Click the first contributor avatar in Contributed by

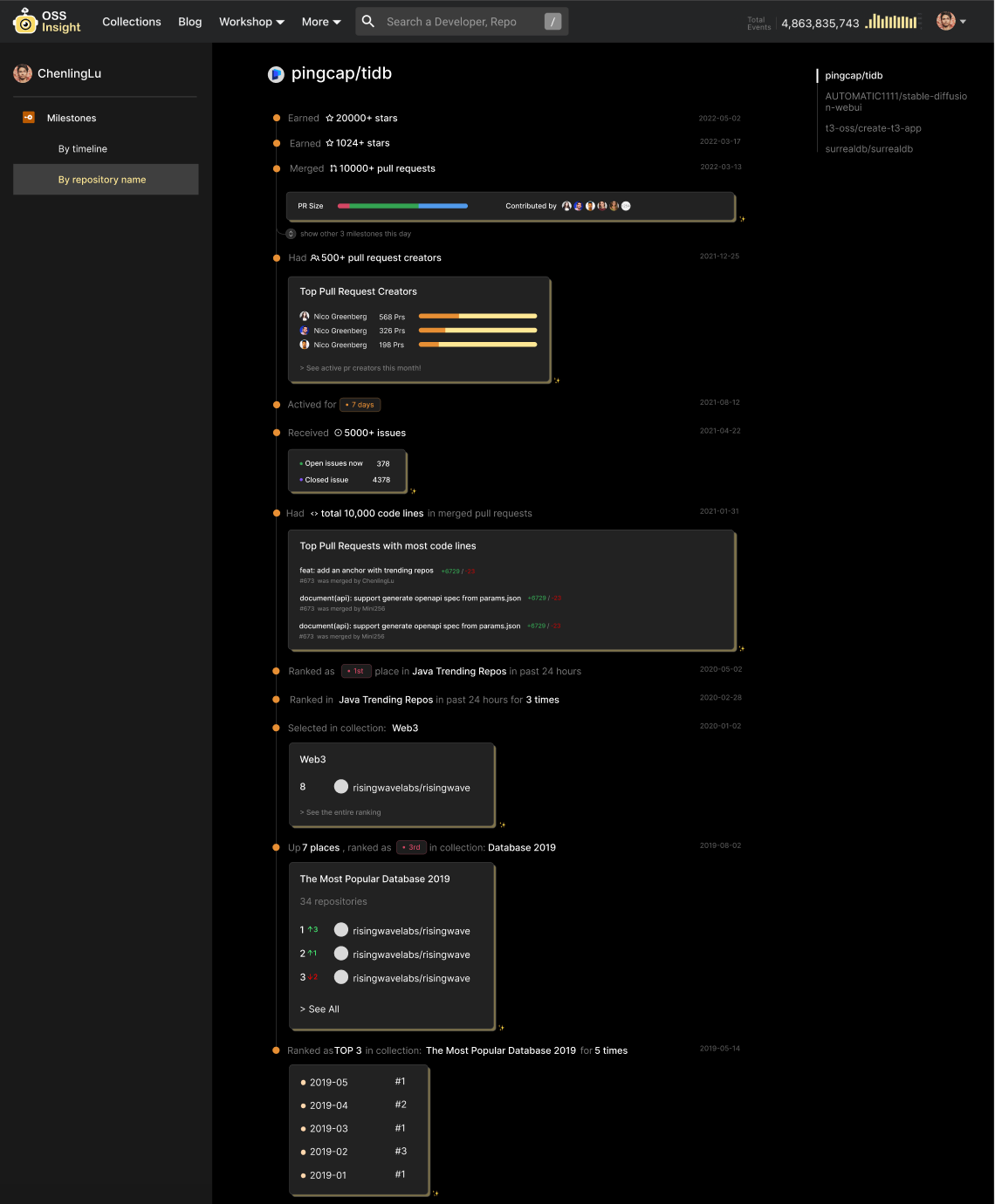[x=566, y=206]
